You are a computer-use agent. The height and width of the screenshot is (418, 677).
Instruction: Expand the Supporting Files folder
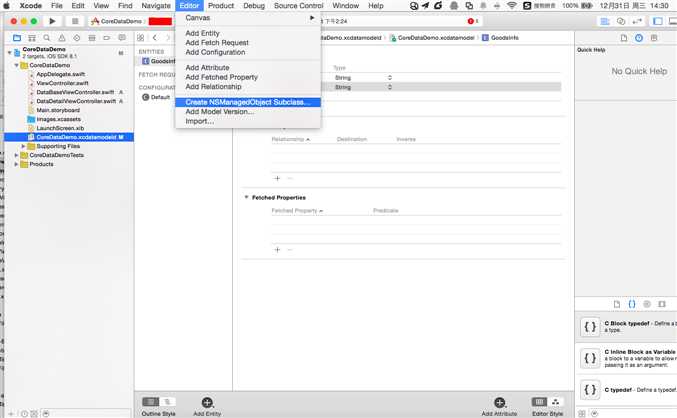(23, 146)
